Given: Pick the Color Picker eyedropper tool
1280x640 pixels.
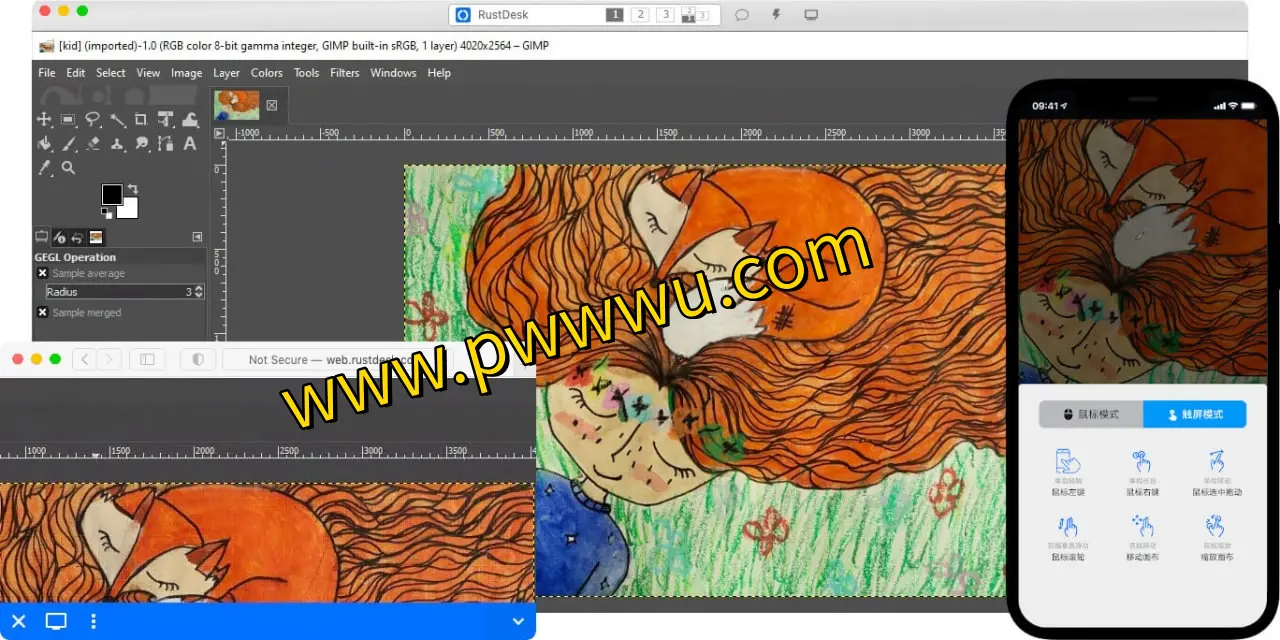Looking at the screenshot, I should 44,168.
